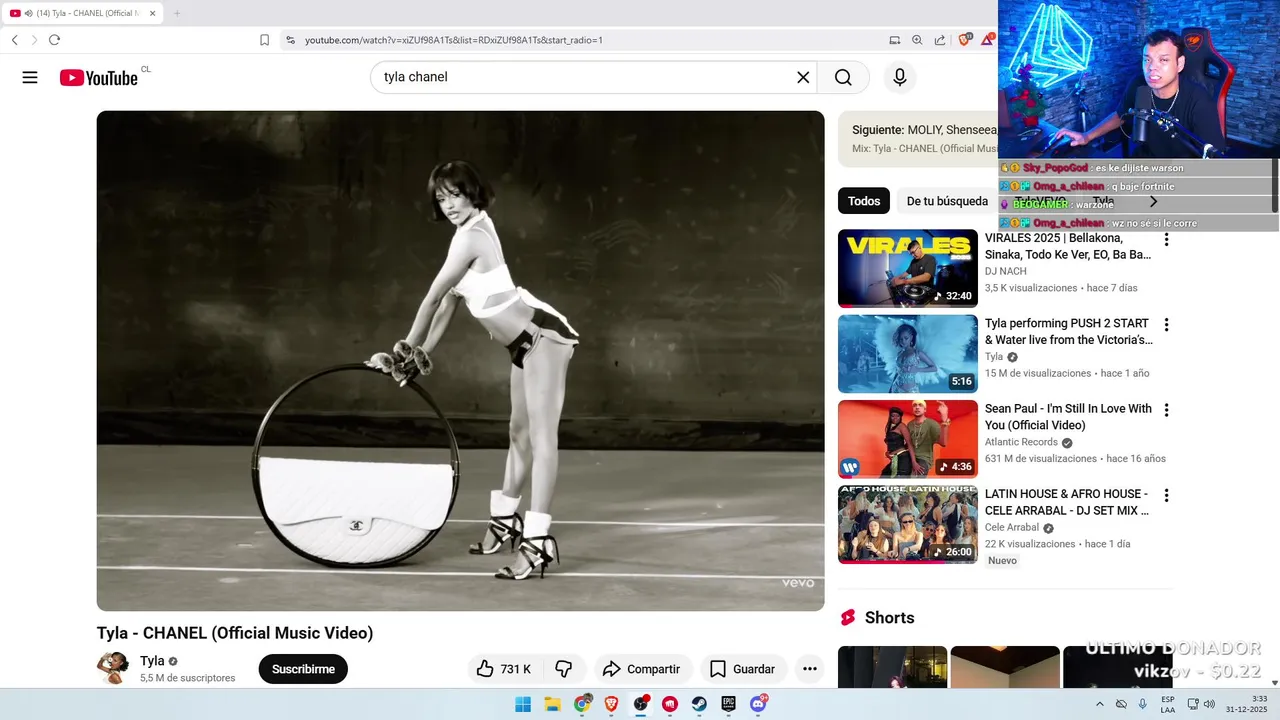The height and width of the screenshot is (720, 1280).
Task: Show hidden system tray icons
Action: (x=1100, y=704)
